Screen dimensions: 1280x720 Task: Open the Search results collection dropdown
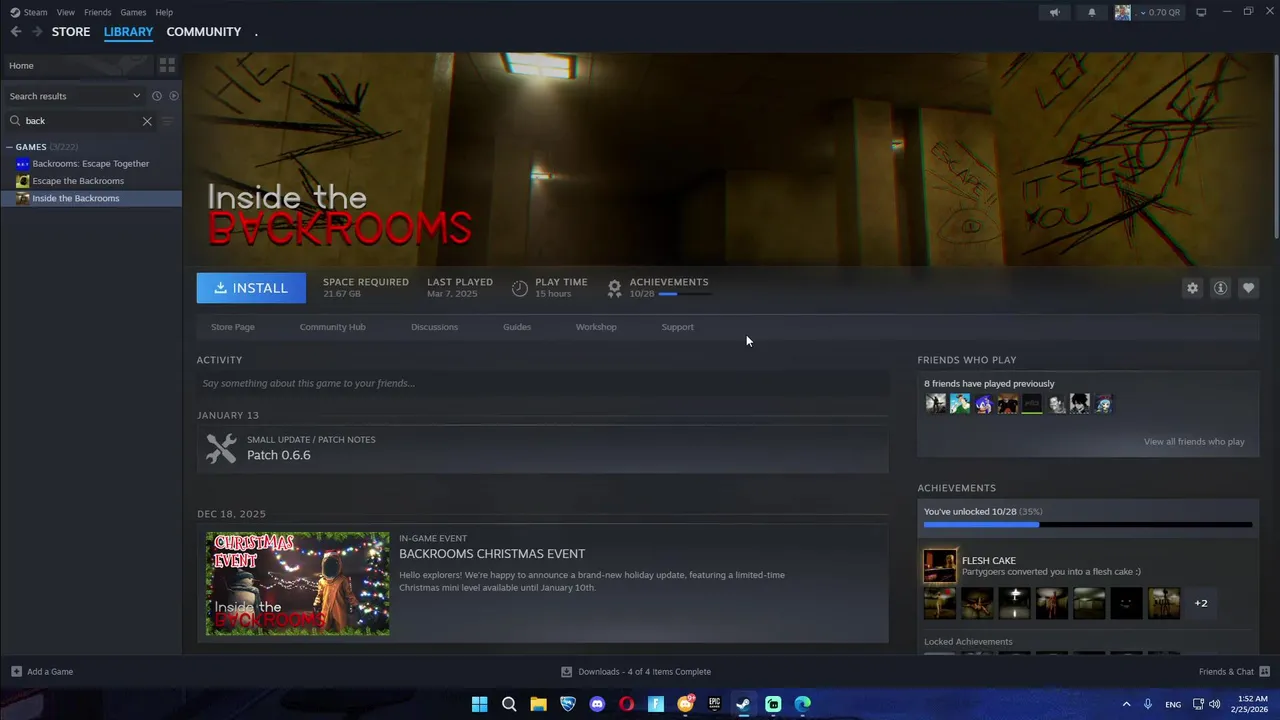click(x=75, y=96)
